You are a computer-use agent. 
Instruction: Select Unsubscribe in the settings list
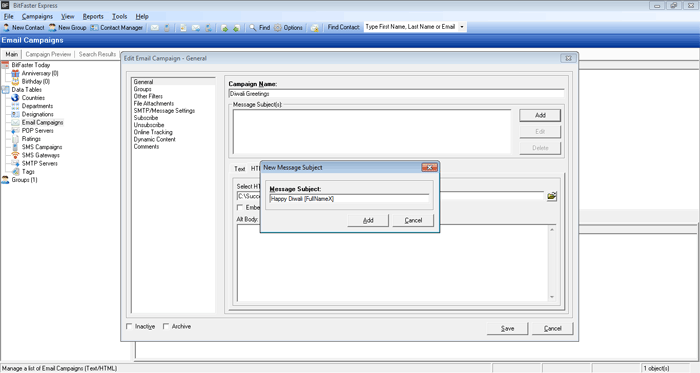149,125
